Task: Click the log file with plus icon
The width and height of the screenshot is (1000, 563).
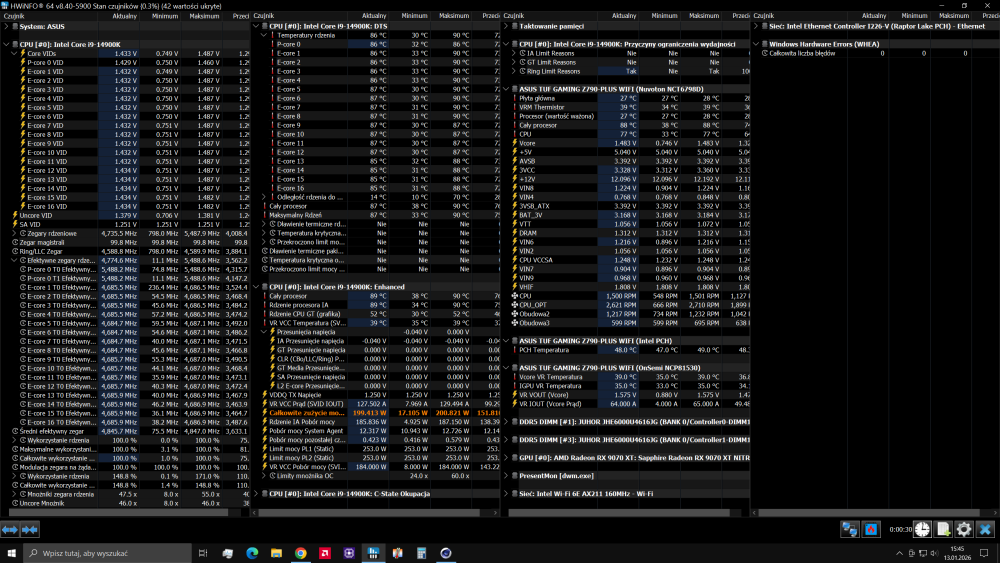Action: click(x=942, y=529)
